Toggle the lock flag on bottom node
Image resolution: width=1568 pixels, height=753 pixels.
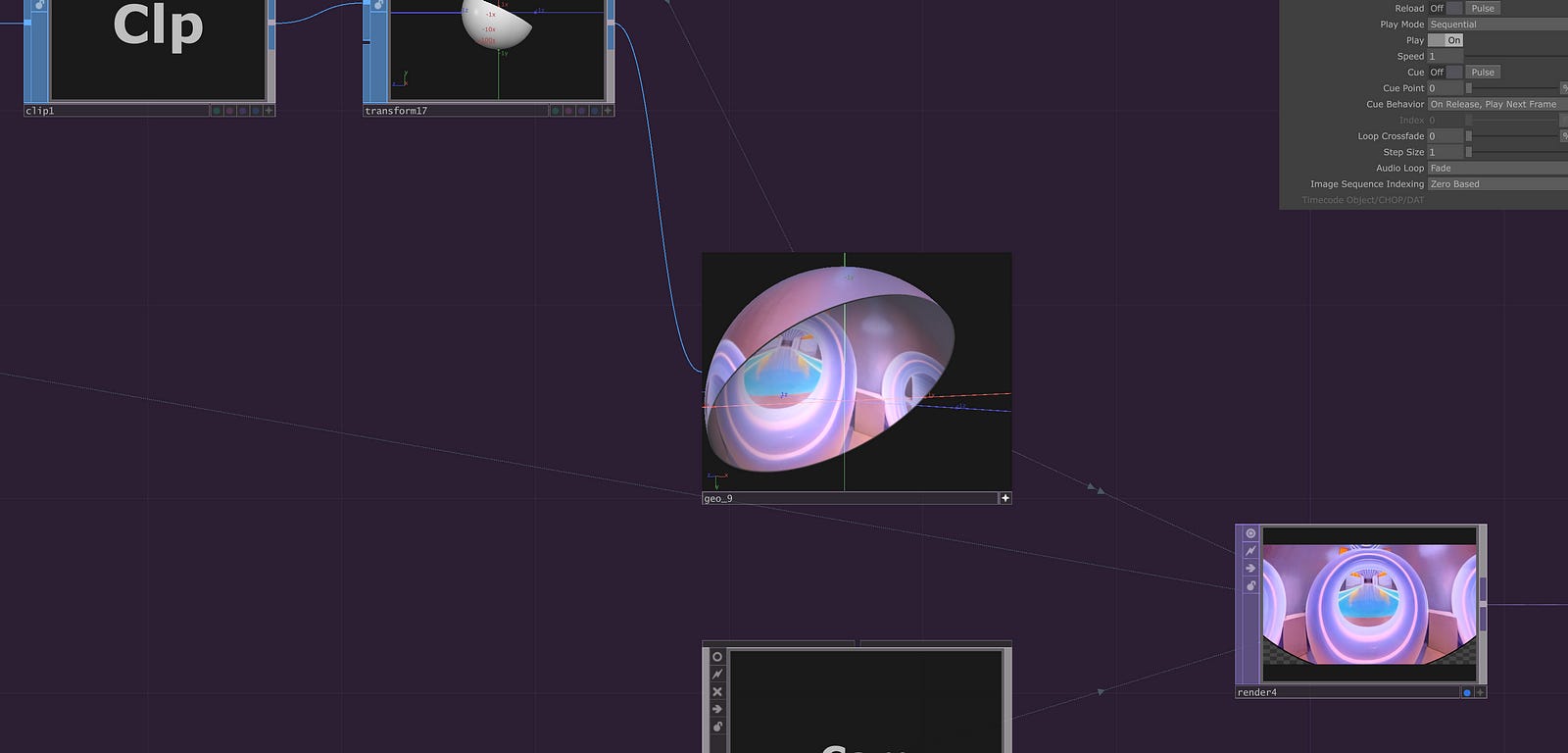717,727
